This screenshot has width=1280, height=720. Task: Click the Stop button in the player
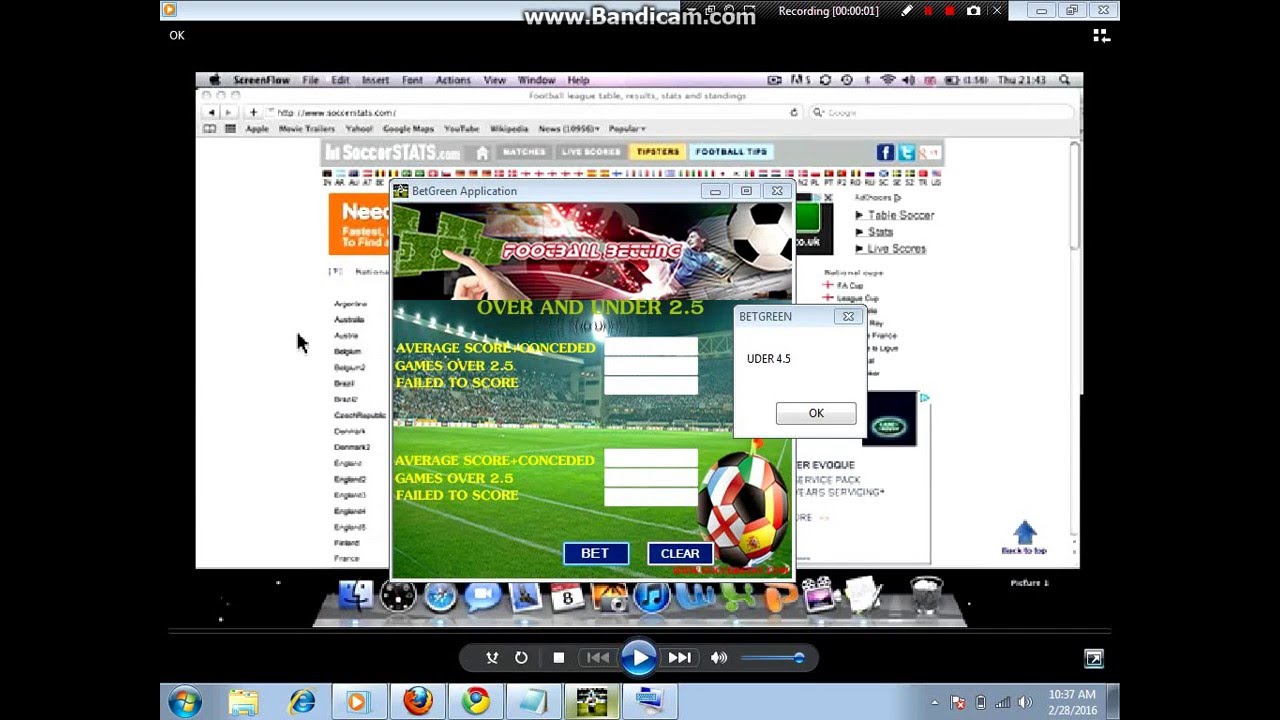coord(559,657)
